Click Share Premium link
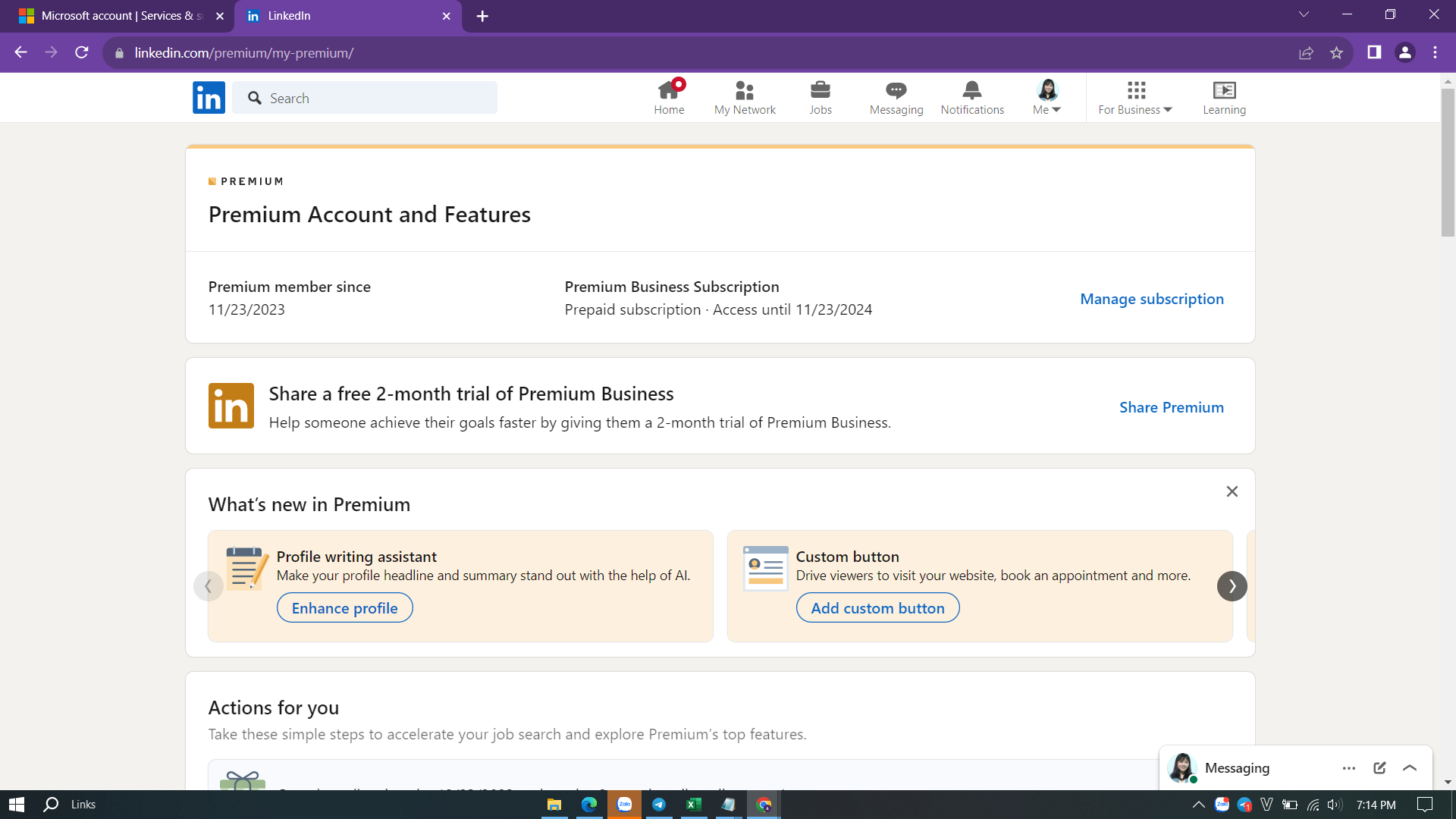This screenshot has width=1456, height=819. coord(1172,407)
